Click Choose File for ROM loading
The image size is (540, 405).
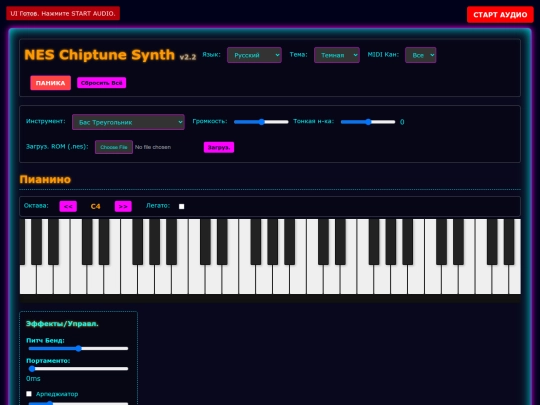pyautogui.click(x=114, y=147)
